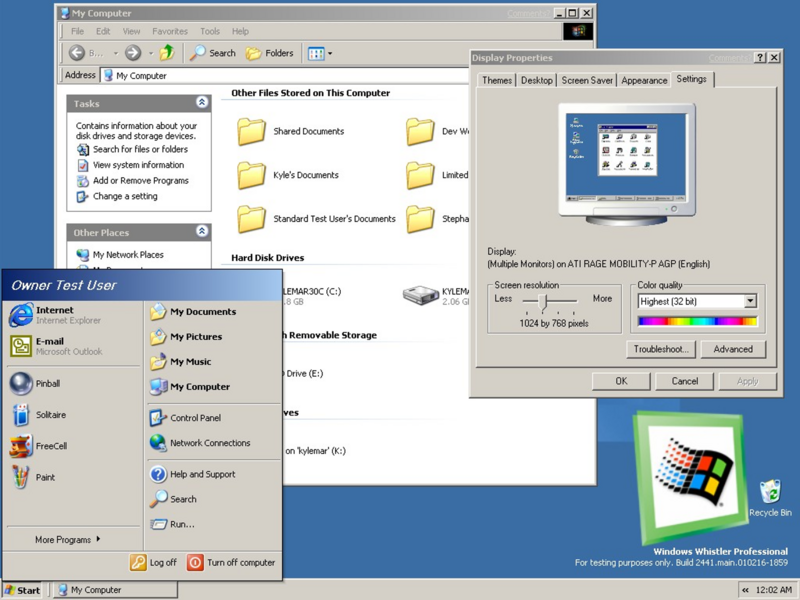Collapse the Other Places panel

point(202,232)
